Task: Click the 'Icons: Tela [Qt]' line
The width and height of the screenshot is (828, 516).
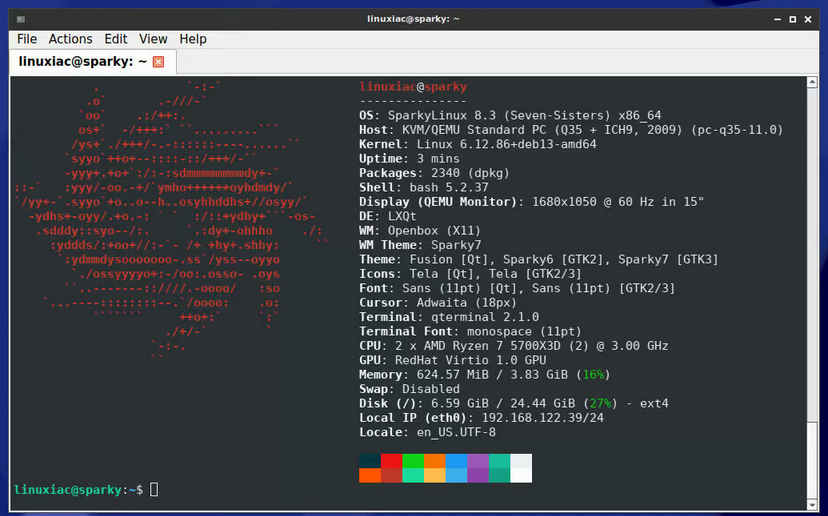Action: 471,274
